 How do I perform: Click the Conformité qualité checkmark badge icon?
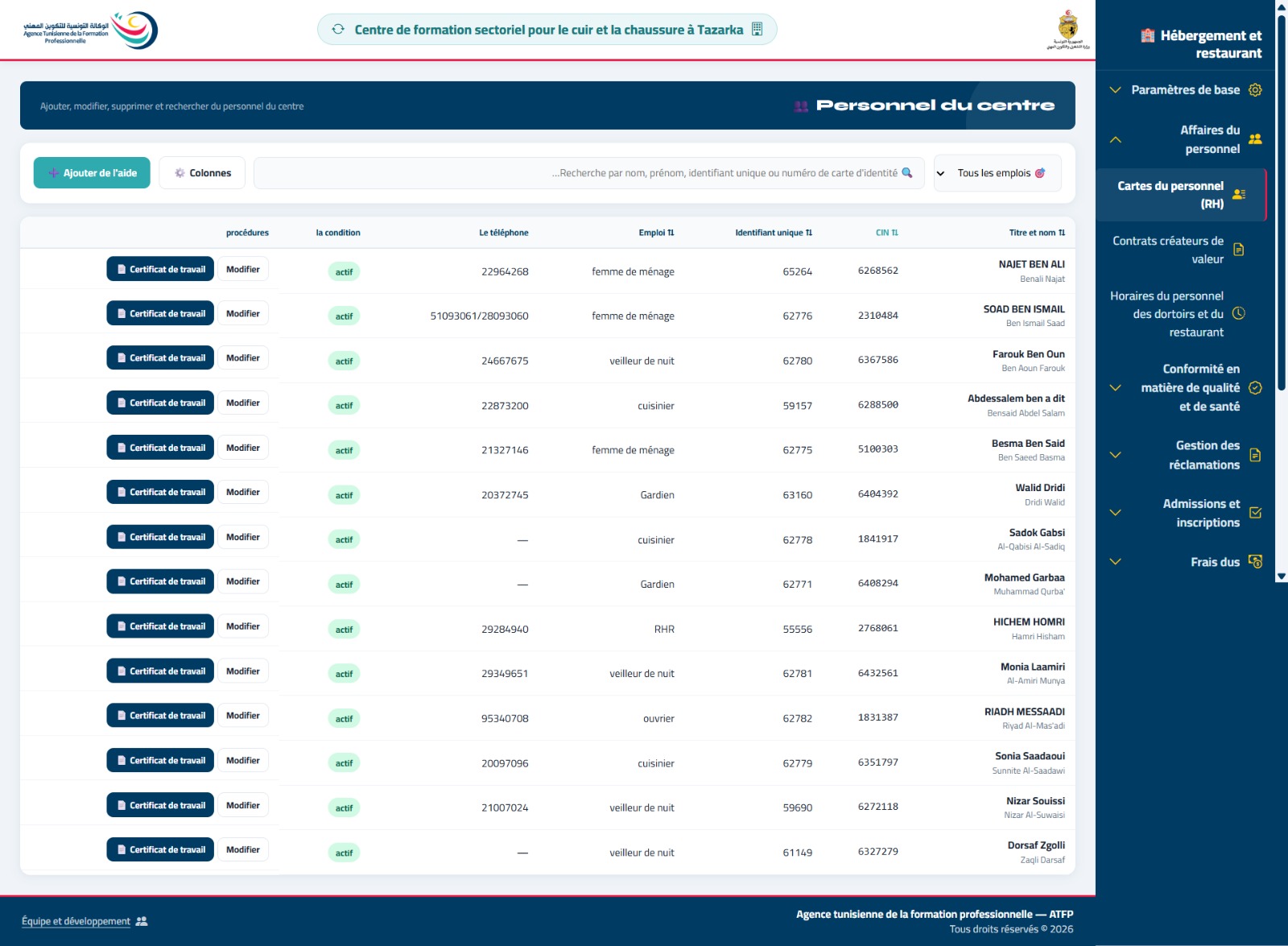(1255, 387)
